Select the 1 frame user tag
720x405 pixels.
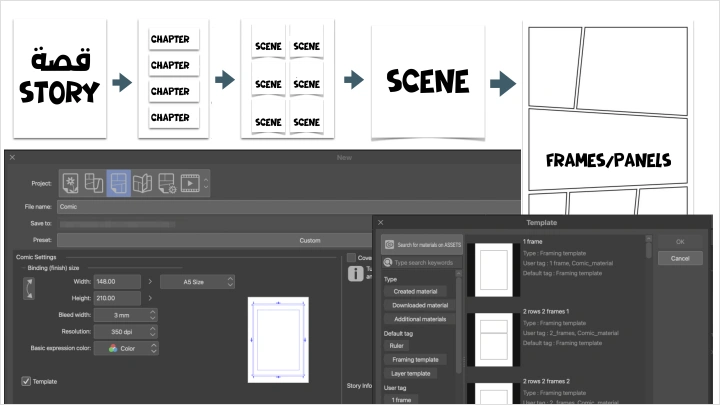tap(401, 399)
